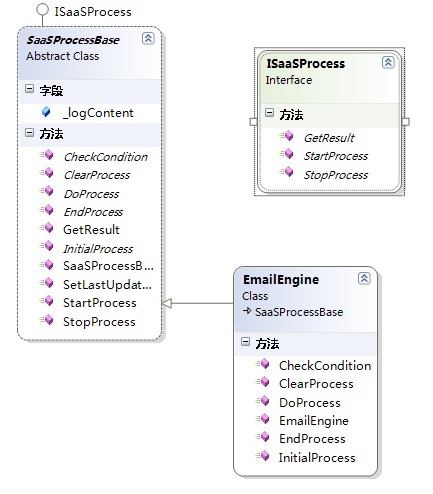Select StartProcess text in ISaaSProcess interface
Screen dimensions: 433x494
[x=336, y=156]
